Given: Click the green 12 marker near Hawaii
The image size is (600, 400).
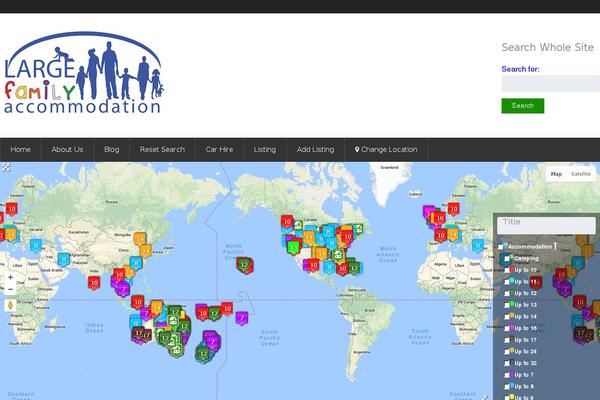Looking at the screenshot, I should pyautogui.click(x=244, y=265).
